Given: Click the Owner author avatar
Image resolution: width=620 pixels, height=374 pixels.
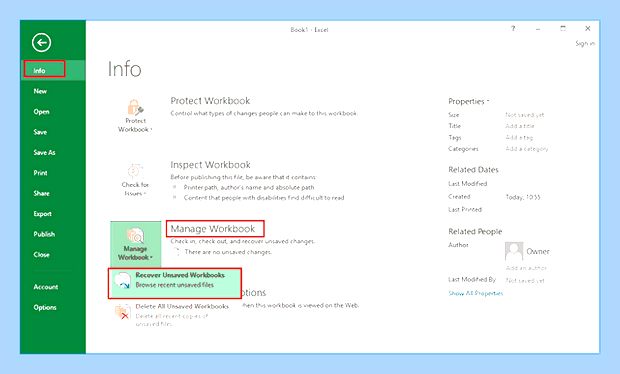Looking at the screenshot, I should [x=514, y=251].
